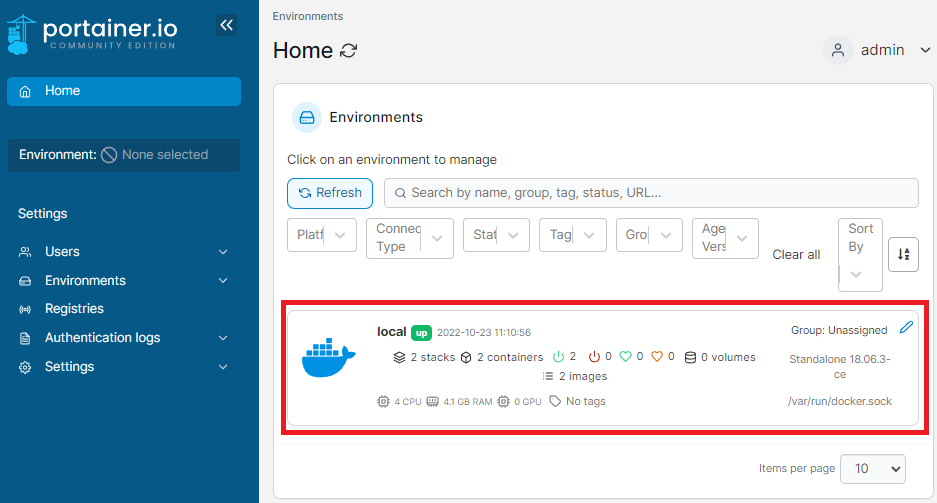Click the red stopped power icon
The image size is (937, 503).
pyautogui.click(x=594, y=357)
